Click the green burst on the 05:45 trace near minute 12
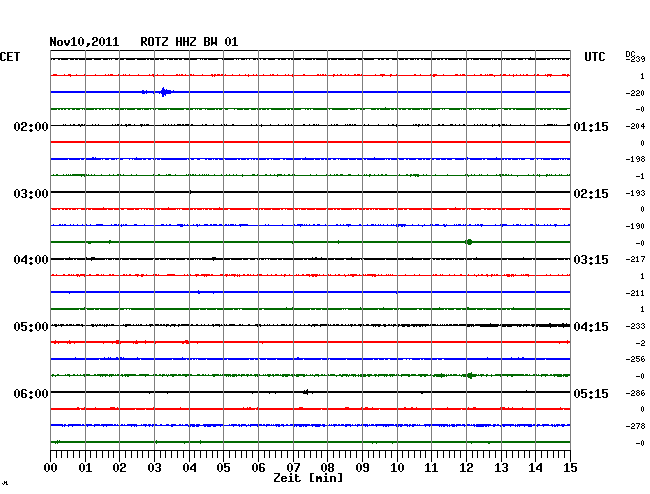The image size is (650, 494). click(470, 375)
